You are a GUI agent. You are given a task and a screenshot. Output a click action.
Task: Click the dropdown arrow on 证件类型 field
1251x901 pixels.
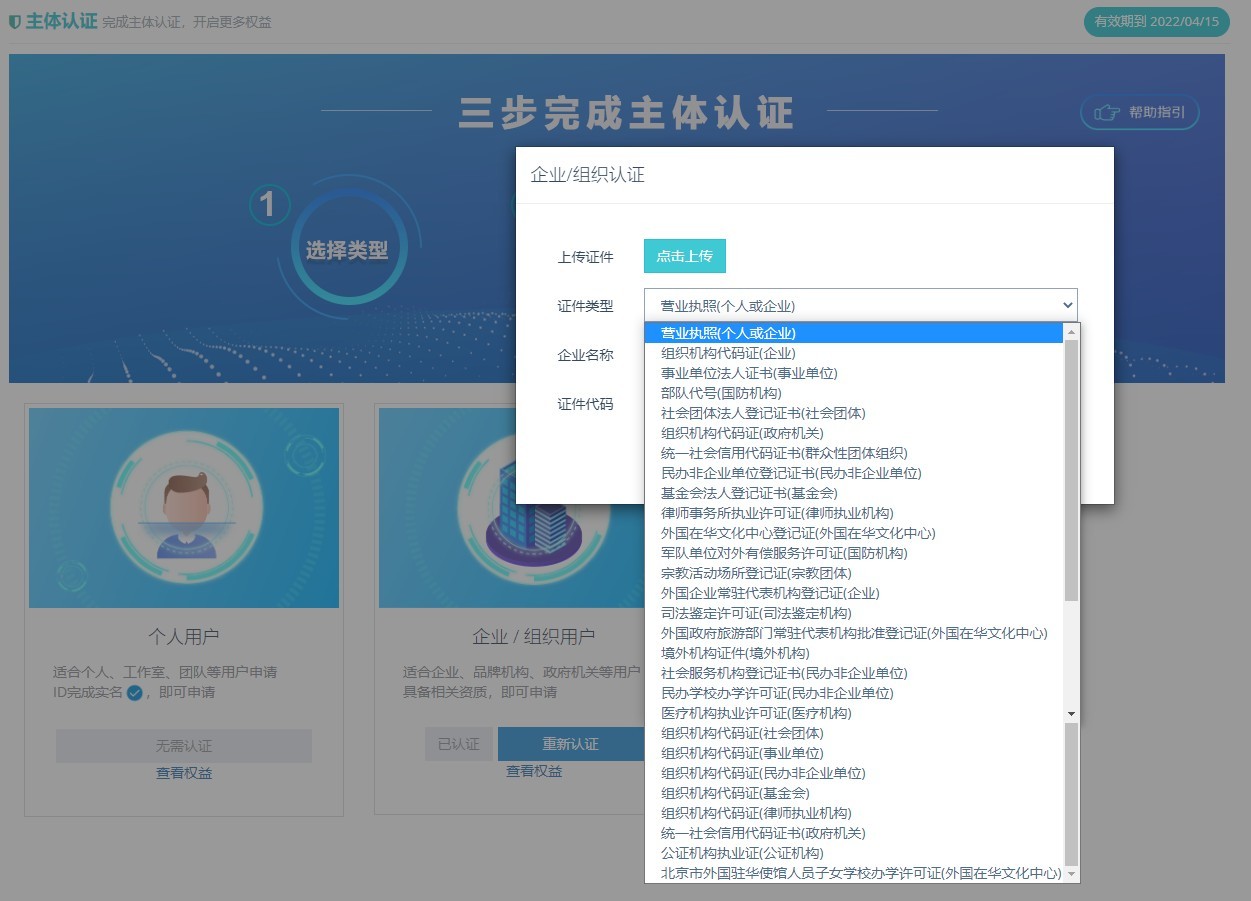1068,305
